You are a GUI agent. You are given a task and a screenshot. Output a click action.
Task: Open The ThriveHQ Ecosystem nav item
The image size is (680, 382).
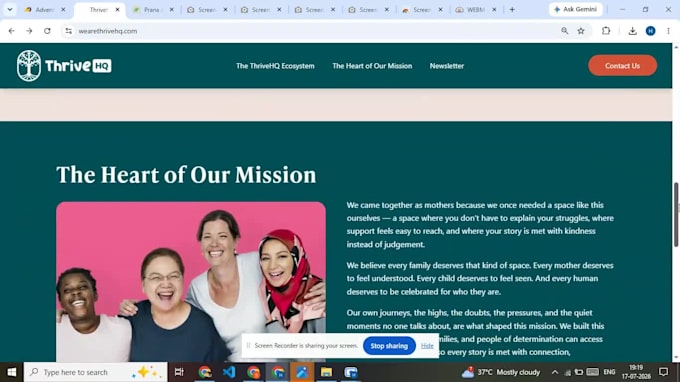275,66
